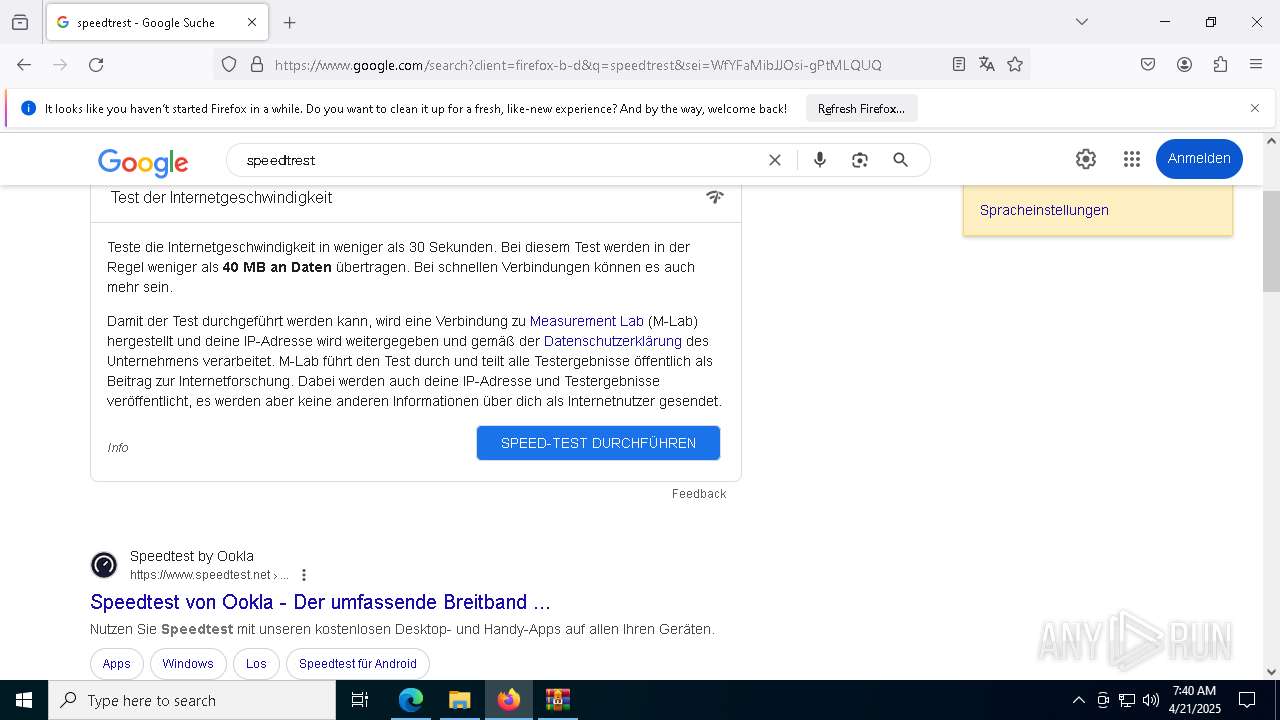This screenshot has width=1280, height=720.
Task: Show hidden system tray icons
Action: (1078, 700)
